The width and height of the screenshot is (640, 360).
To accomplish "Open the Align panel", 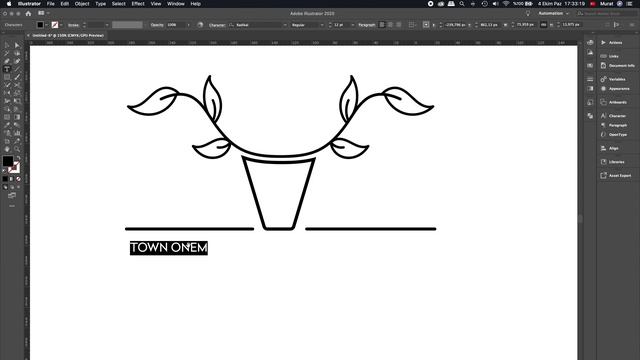I will click(613, 148).
